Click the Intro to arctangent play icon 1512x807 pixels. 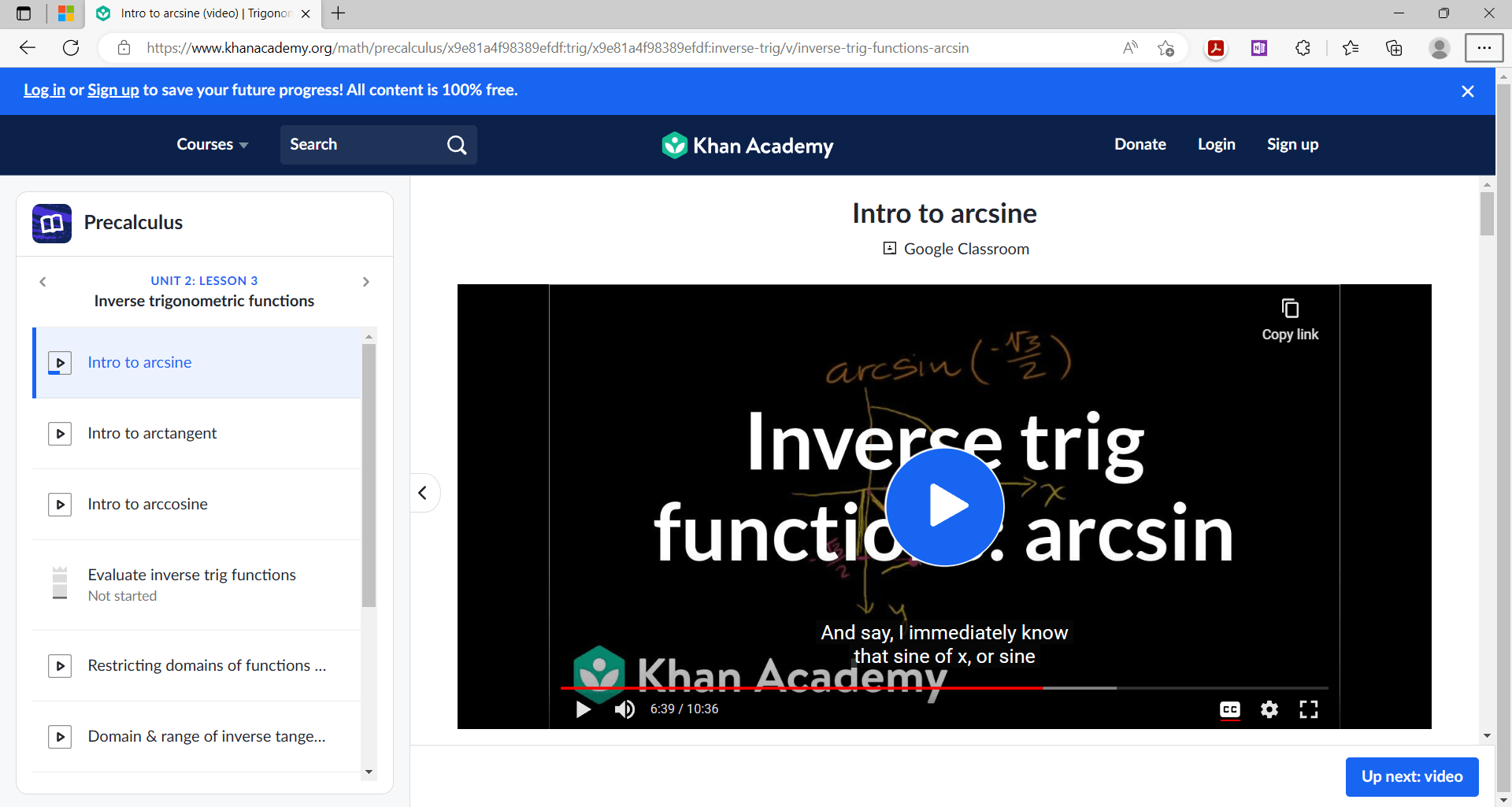click(60, 434)
